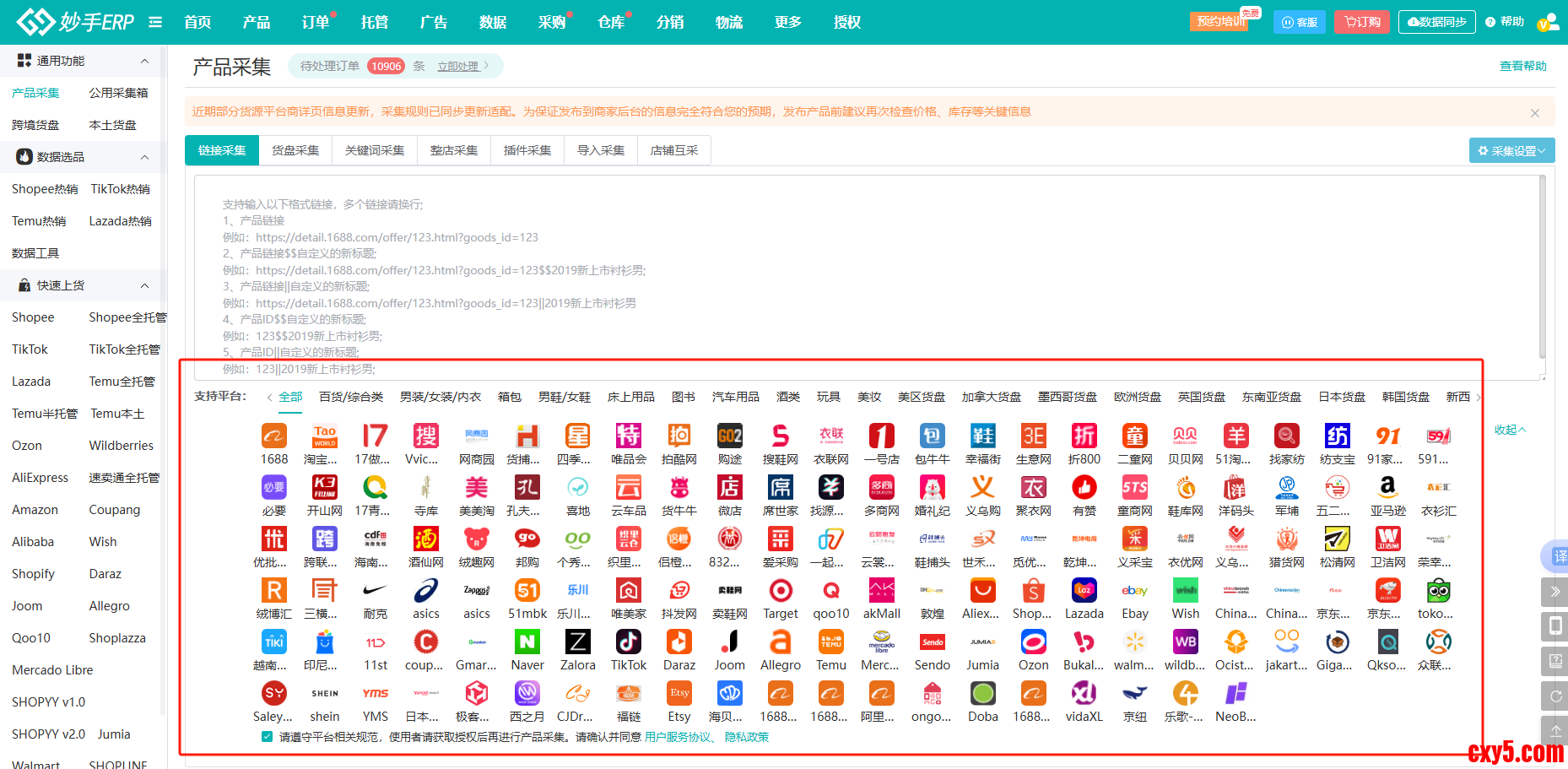The width and height of the screenshot is (1568, 769).
Task: Open the 整店采集 tab
Action: tap(454, 150)
